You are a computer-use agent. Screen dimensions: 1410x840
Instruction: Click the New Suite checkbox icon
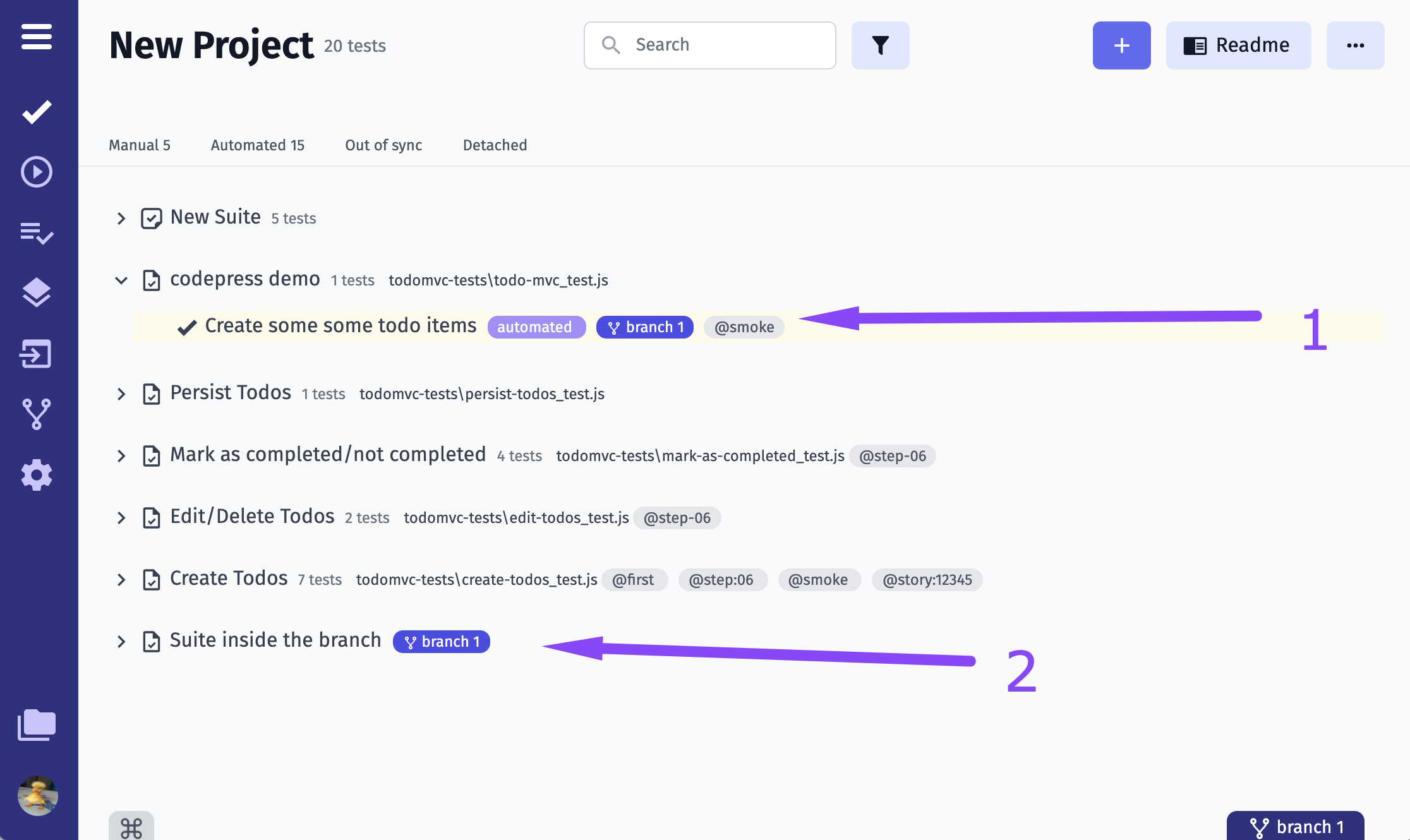[x=152, y=219]
